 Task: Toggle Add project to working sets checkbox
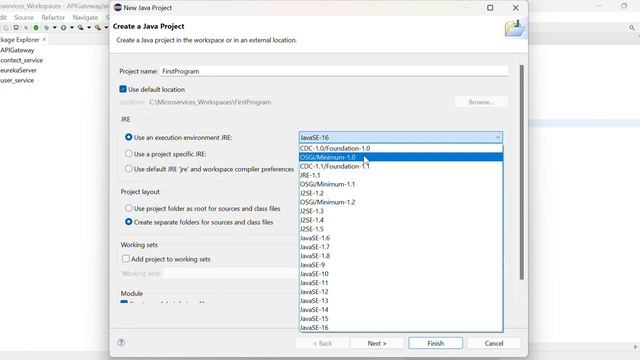pos(126,259)
